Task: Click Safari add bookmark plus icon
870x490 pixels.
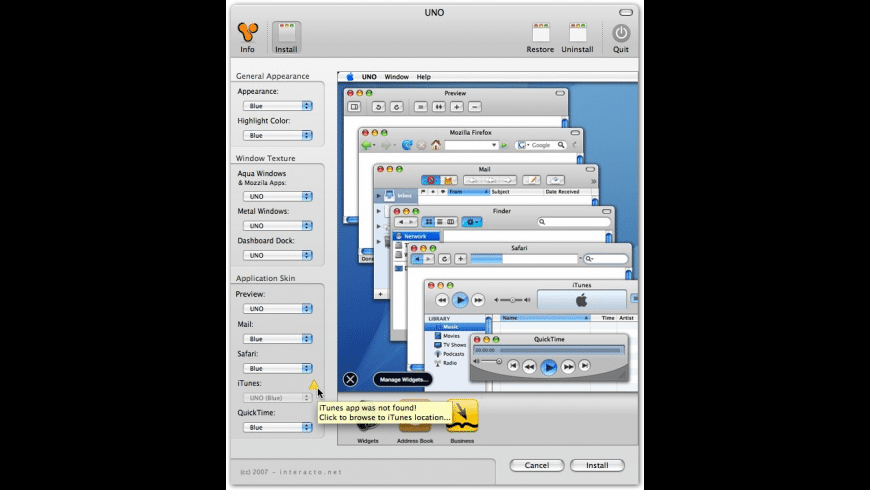Action: click(x=461, y=259)
